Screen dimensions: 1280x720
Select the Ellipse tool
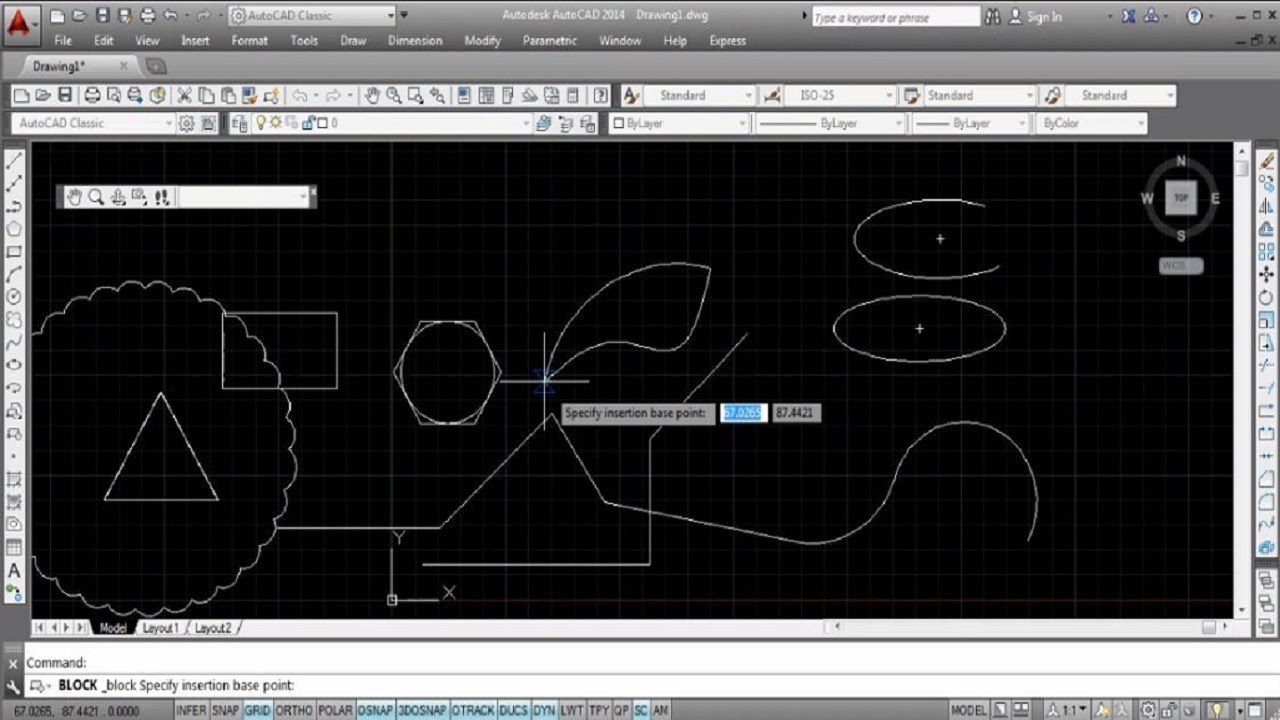[x=14, y=365]
